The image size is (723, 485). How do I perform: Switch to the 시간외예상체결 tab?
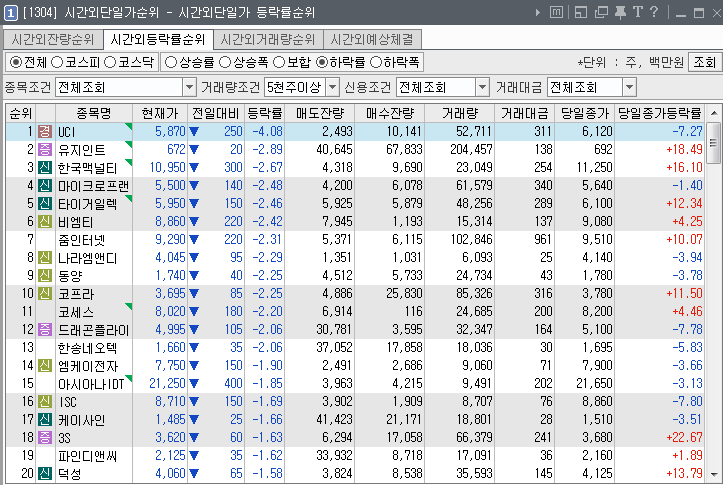tap(372, 40)
